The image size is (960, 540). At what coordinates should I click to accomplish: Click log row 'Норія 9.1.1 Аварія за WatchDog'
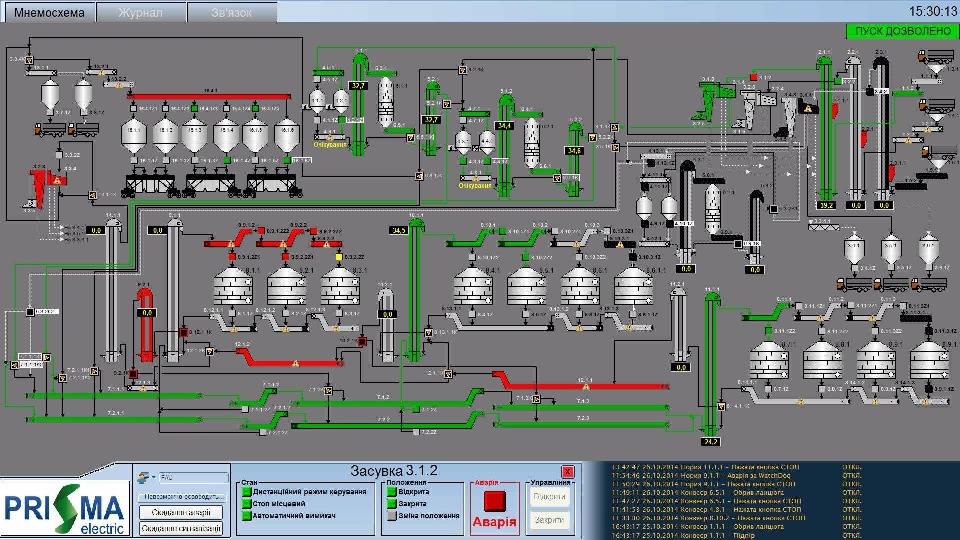click(x=736, y=475)
